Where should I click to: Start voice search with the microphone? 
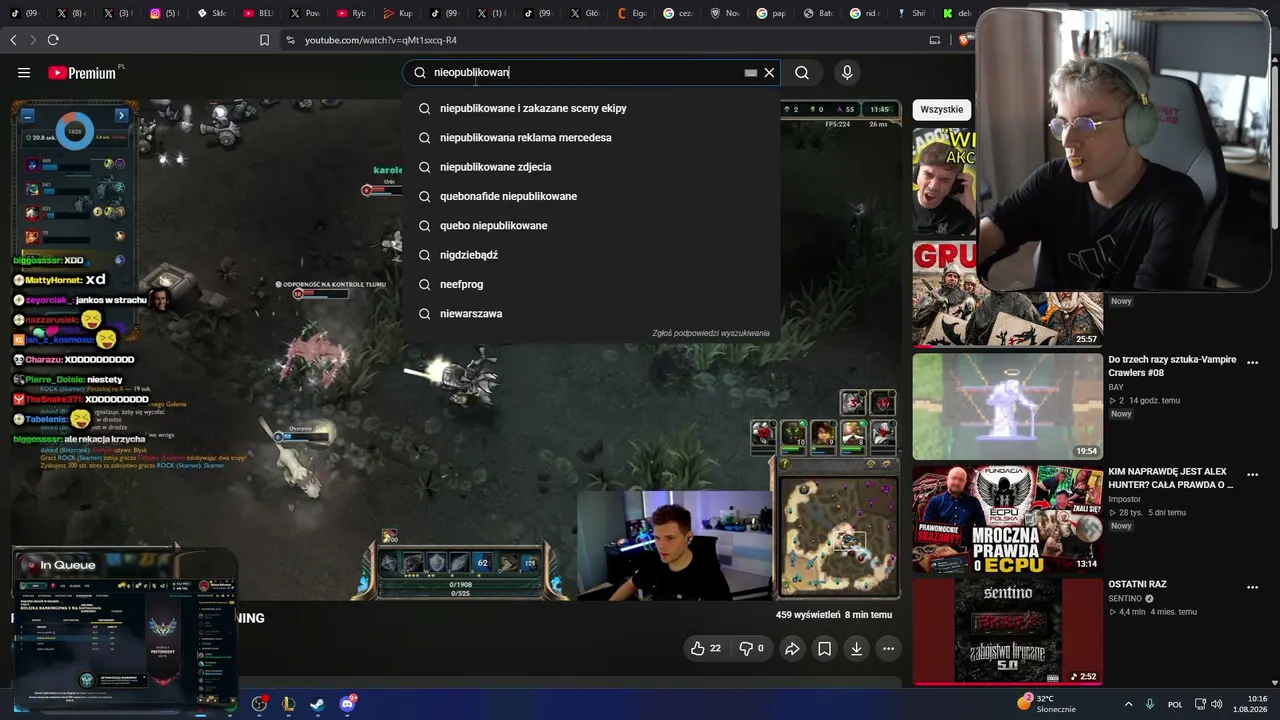[847, 72]
